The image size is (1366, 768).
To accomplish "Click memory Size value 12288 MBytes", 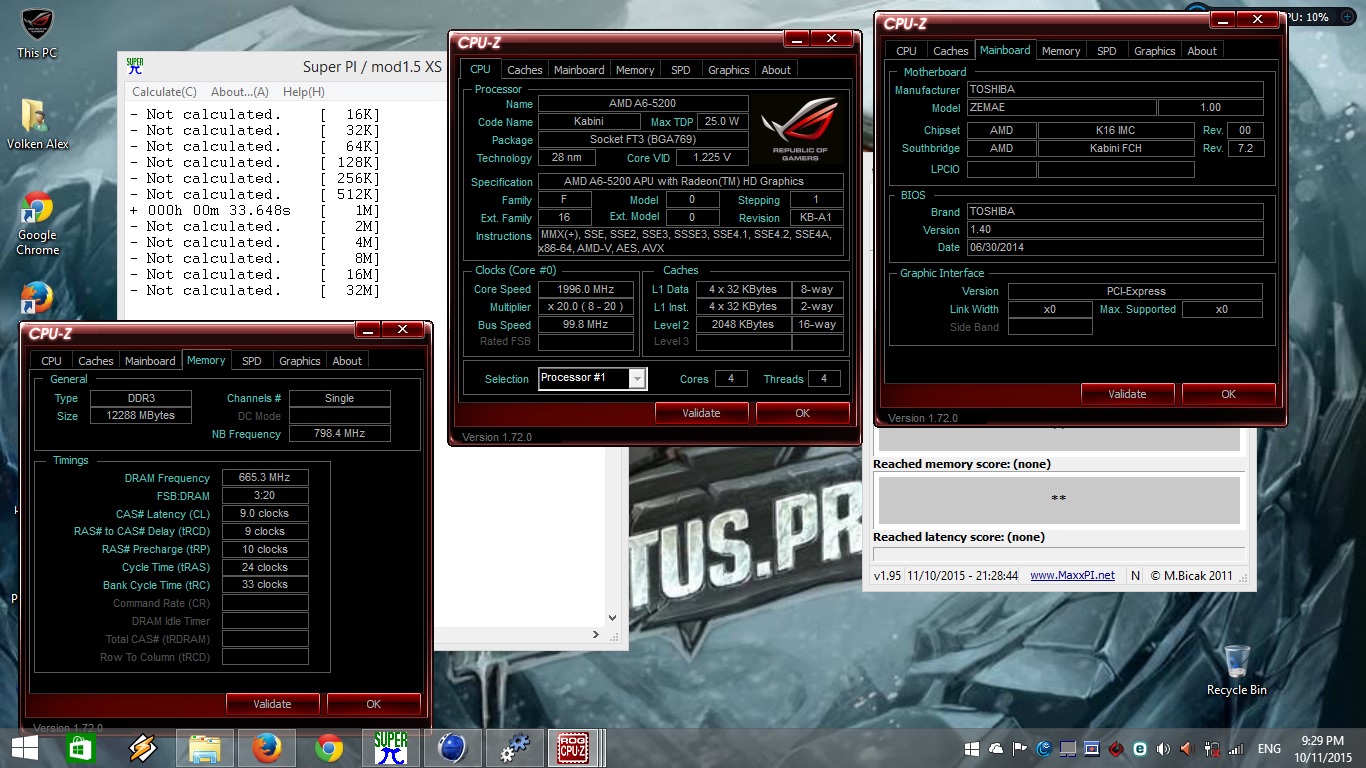I will [141, 416].
